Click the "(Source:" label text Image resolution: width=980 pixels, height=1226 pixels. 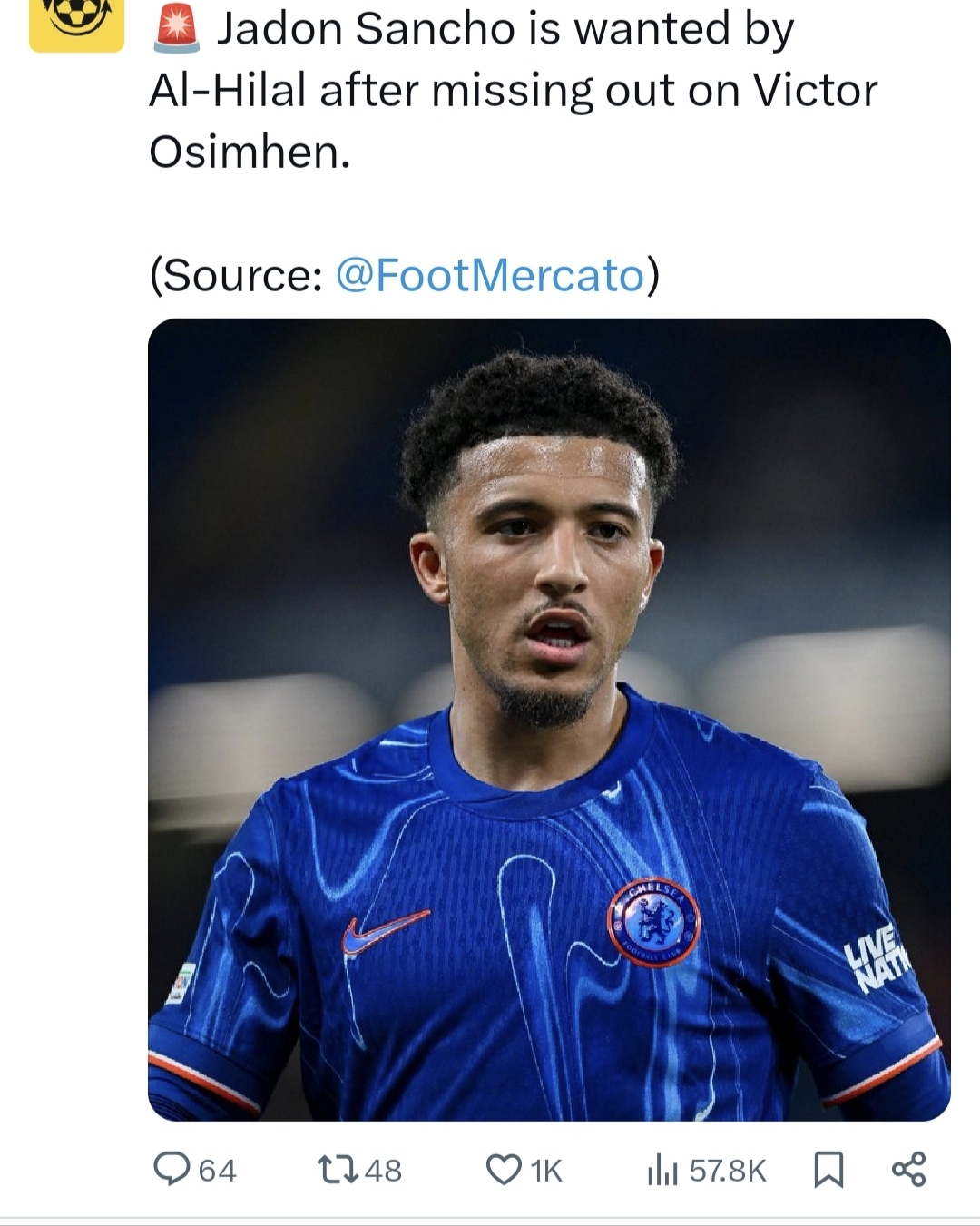(x=236, y=275)
